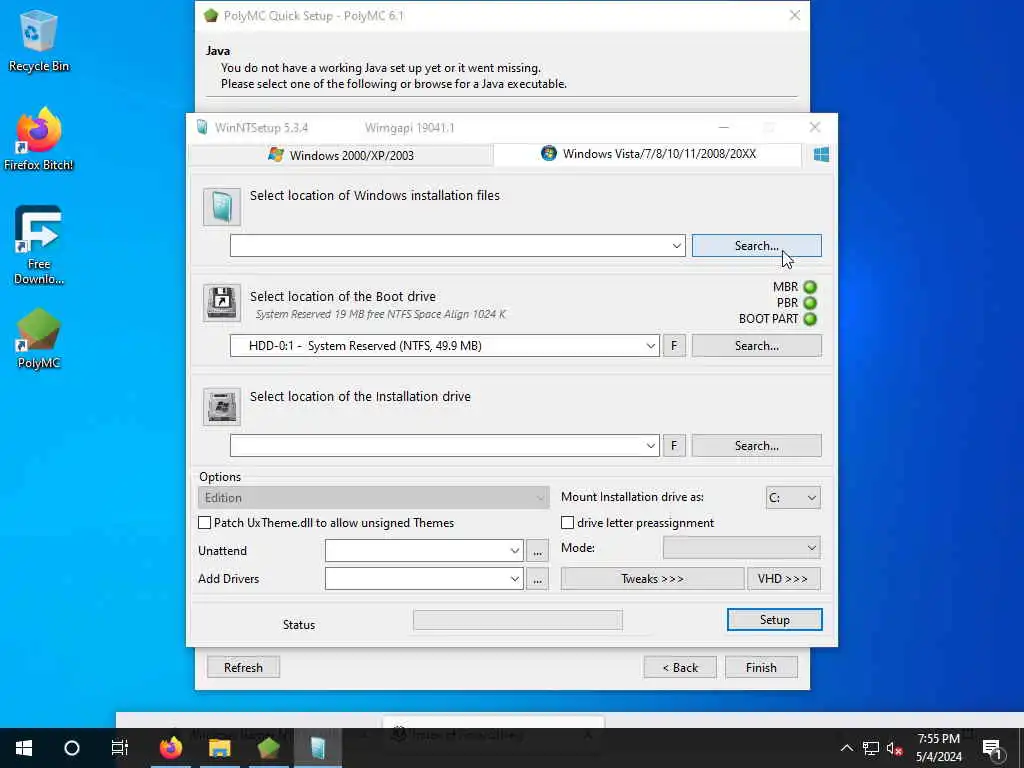Select the Firefox desktop shortcut
This screenshot has height=768, width=1024.
(39, 139)
